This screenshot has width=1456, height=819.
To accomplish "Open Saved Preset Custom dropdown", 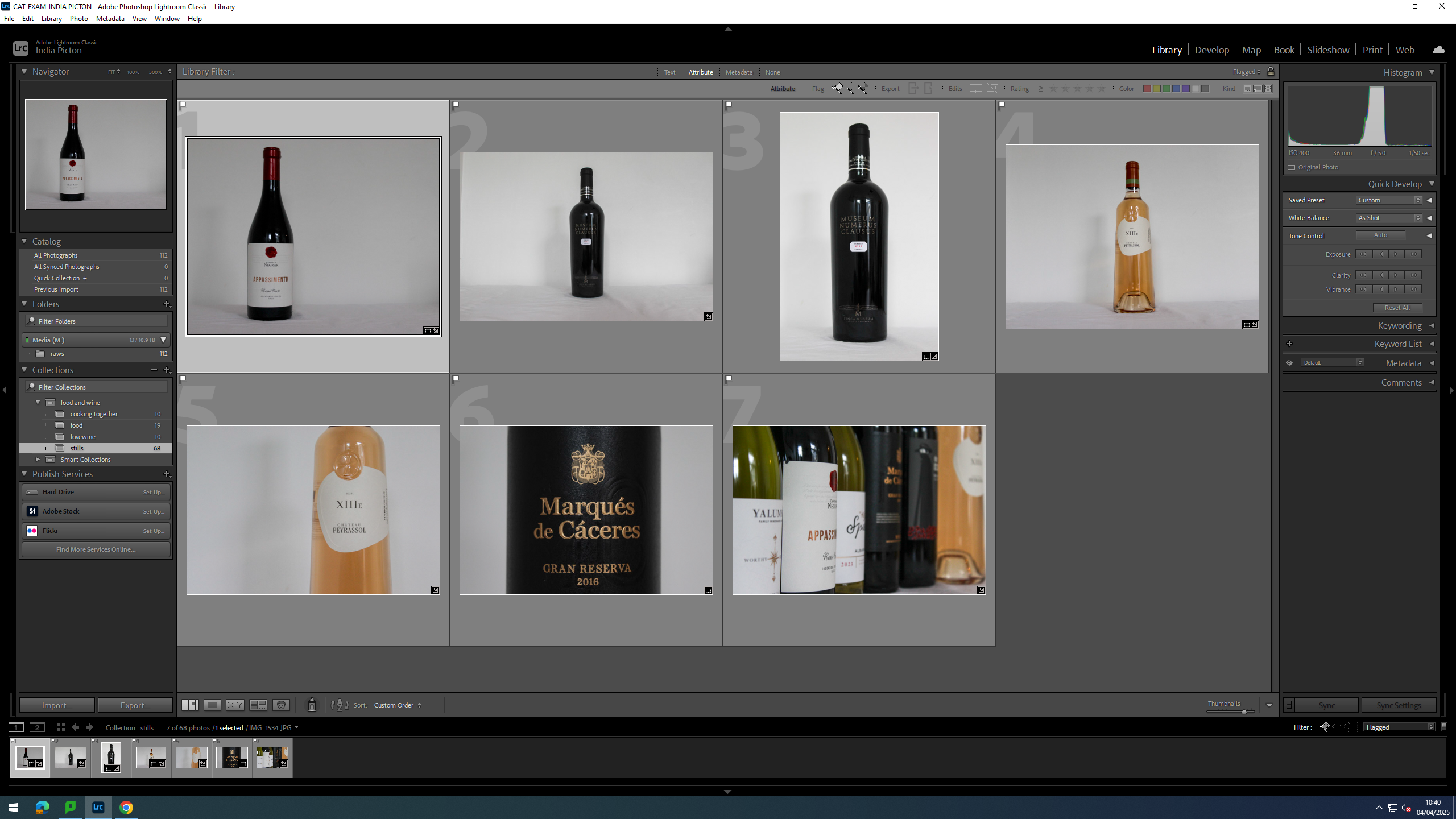I will 1388,200.
